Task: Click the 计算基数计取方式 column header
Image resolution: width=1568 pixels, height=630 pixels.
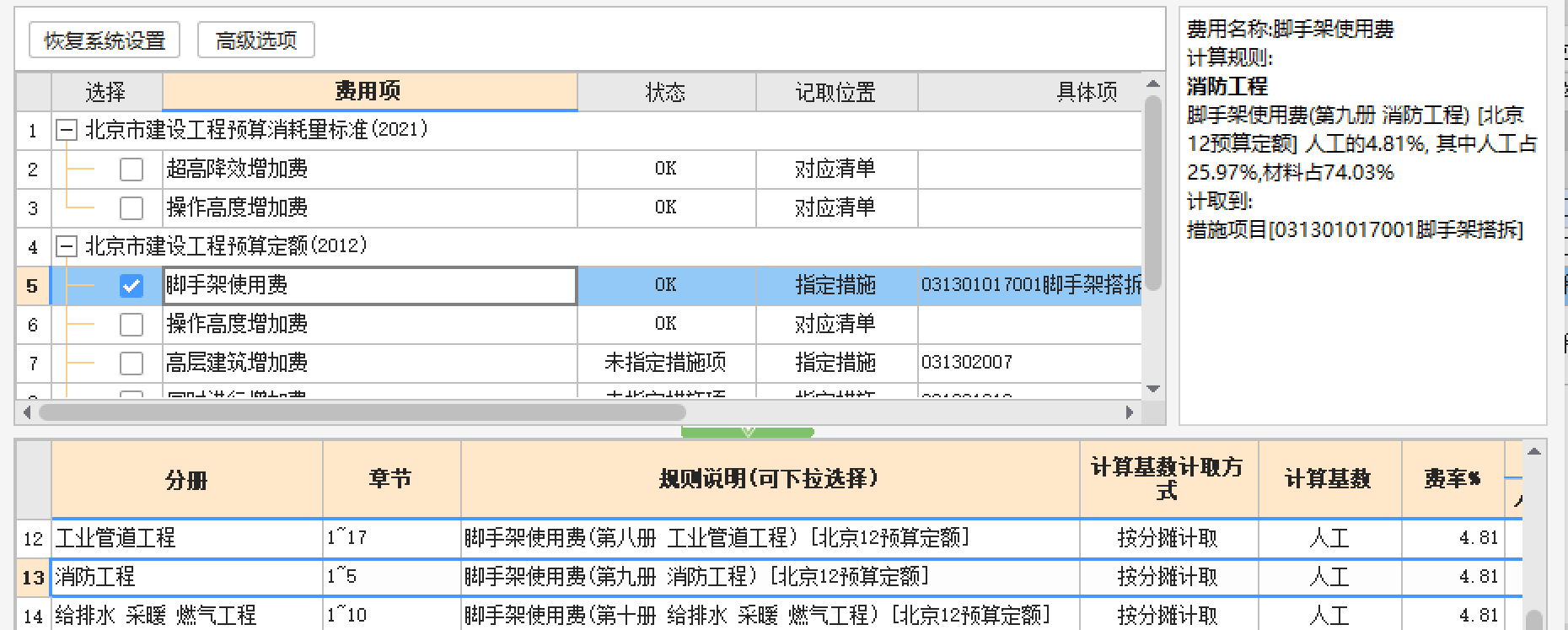Action: tap(1168, 479)
